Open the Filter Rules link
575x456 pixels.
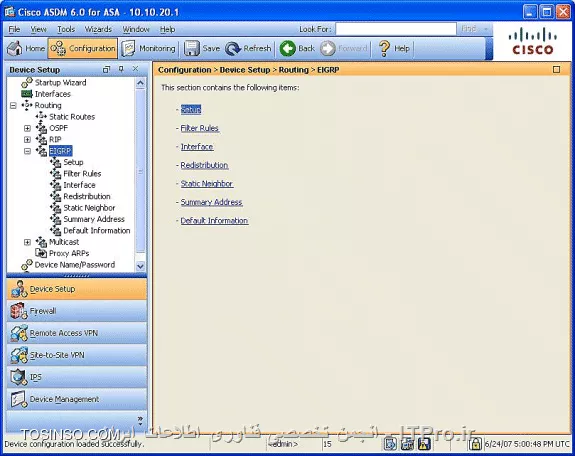pos(200,128)
